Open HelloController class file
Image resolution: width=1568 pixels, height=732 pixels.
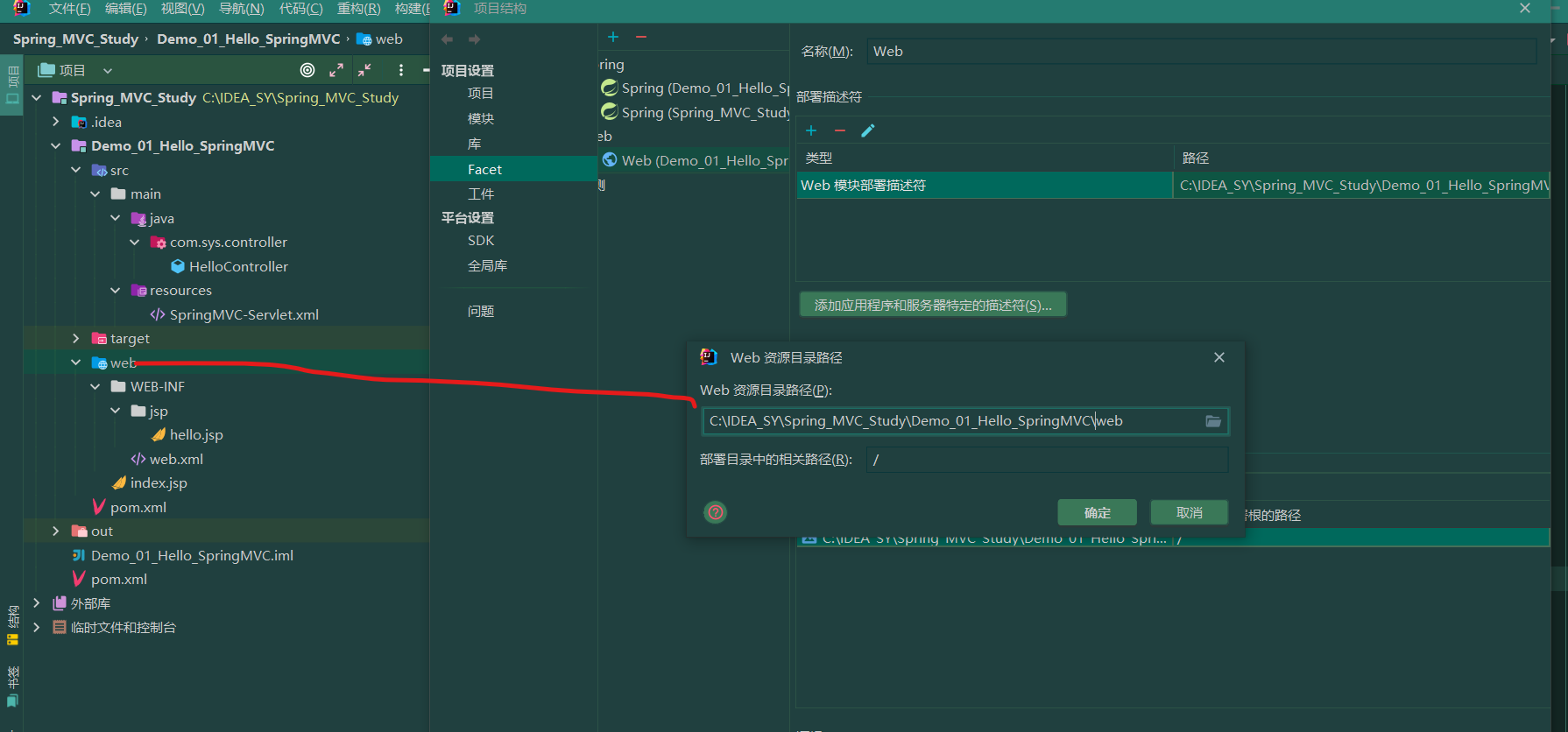pos(229,266)
